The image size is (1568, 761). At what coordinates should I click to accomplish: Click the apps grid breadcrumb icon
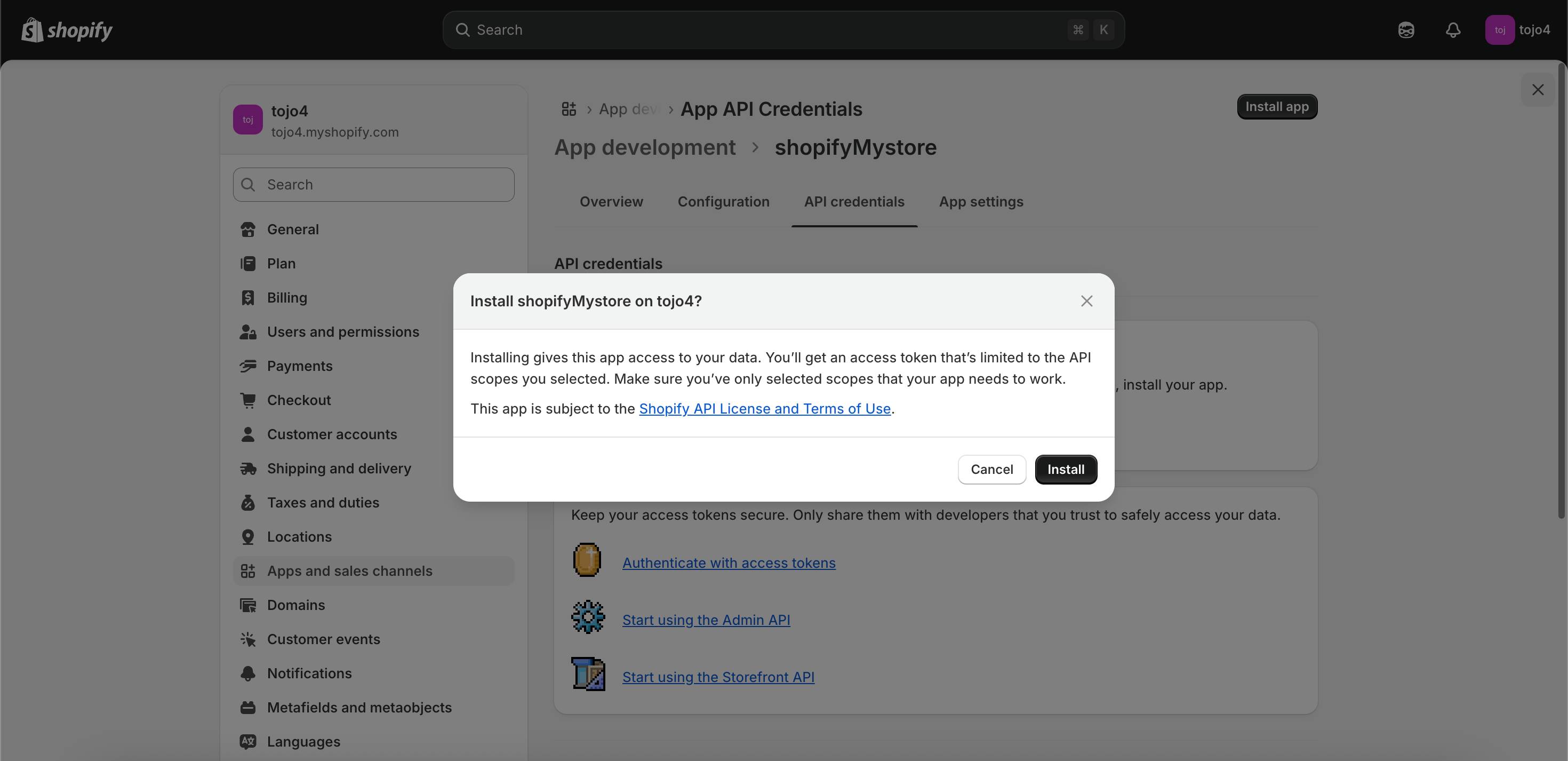(569, 109)
